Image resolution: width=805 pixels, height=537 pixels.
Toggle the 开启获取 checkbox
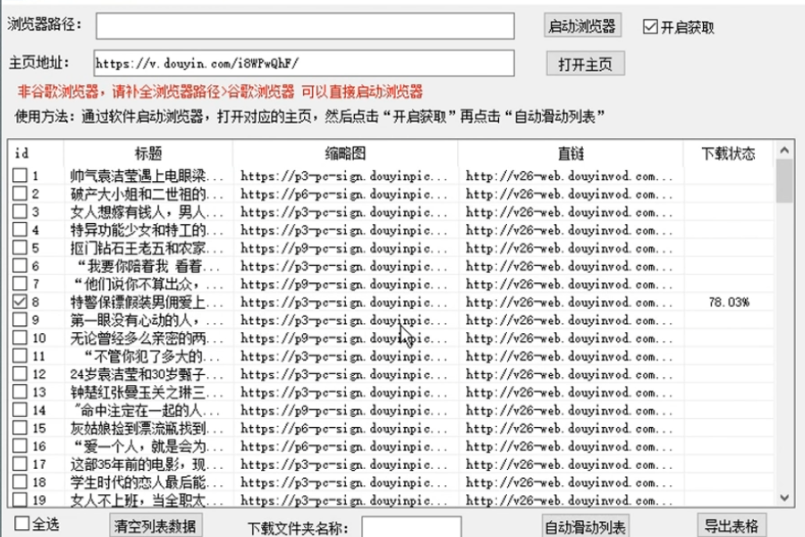[649, 27]
